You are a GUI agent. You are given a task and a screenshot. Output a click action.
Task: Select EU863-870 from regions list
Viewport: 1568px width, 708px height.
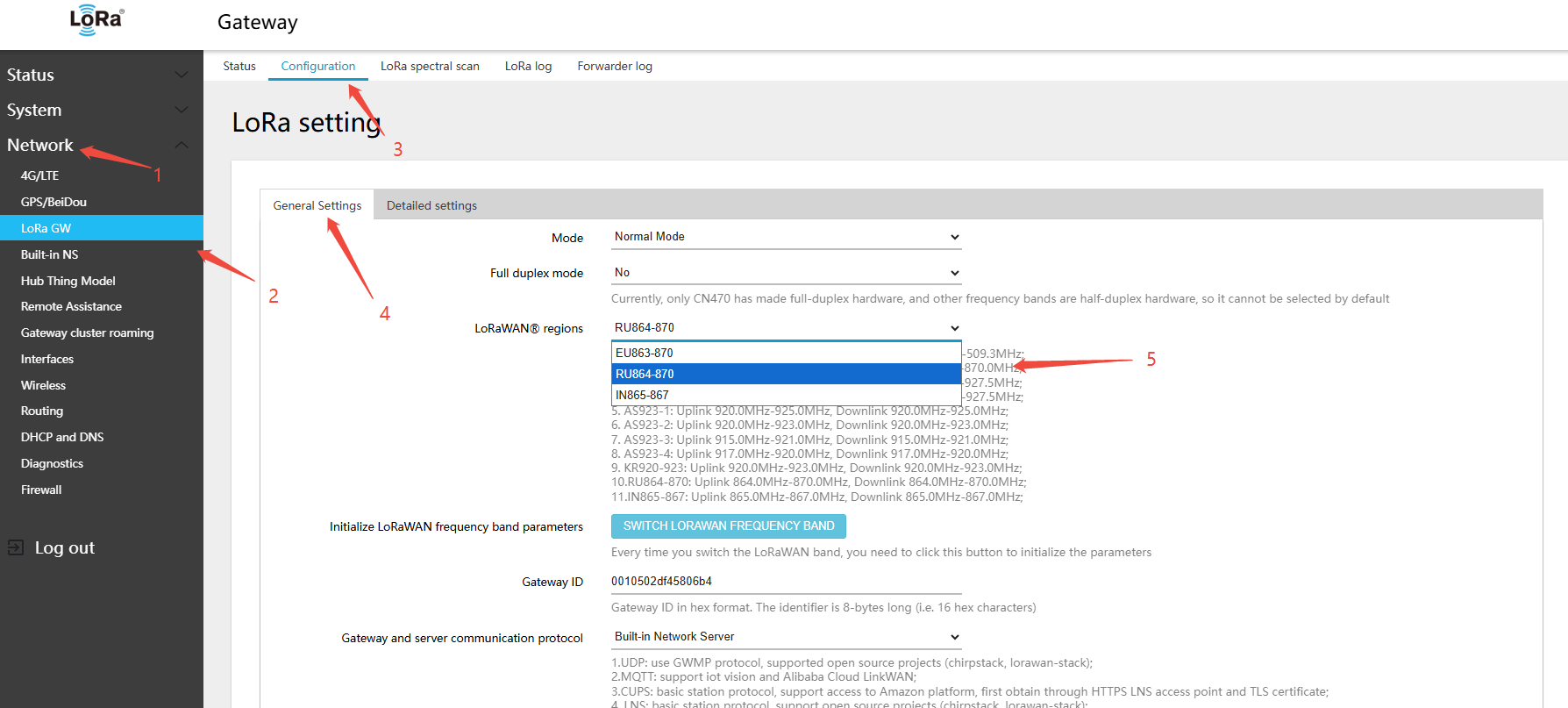coord(786,353)
